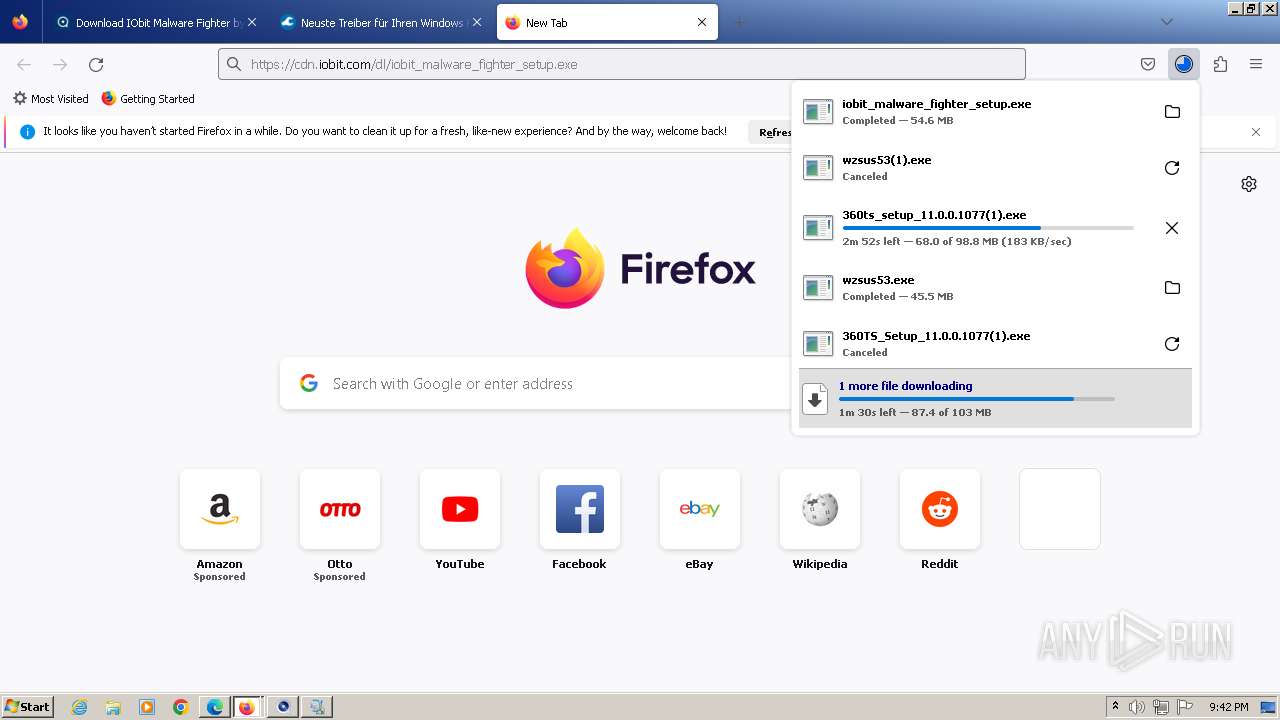Open the Windows Start menu
This screenshot has height=720, width=1280.
28,707
